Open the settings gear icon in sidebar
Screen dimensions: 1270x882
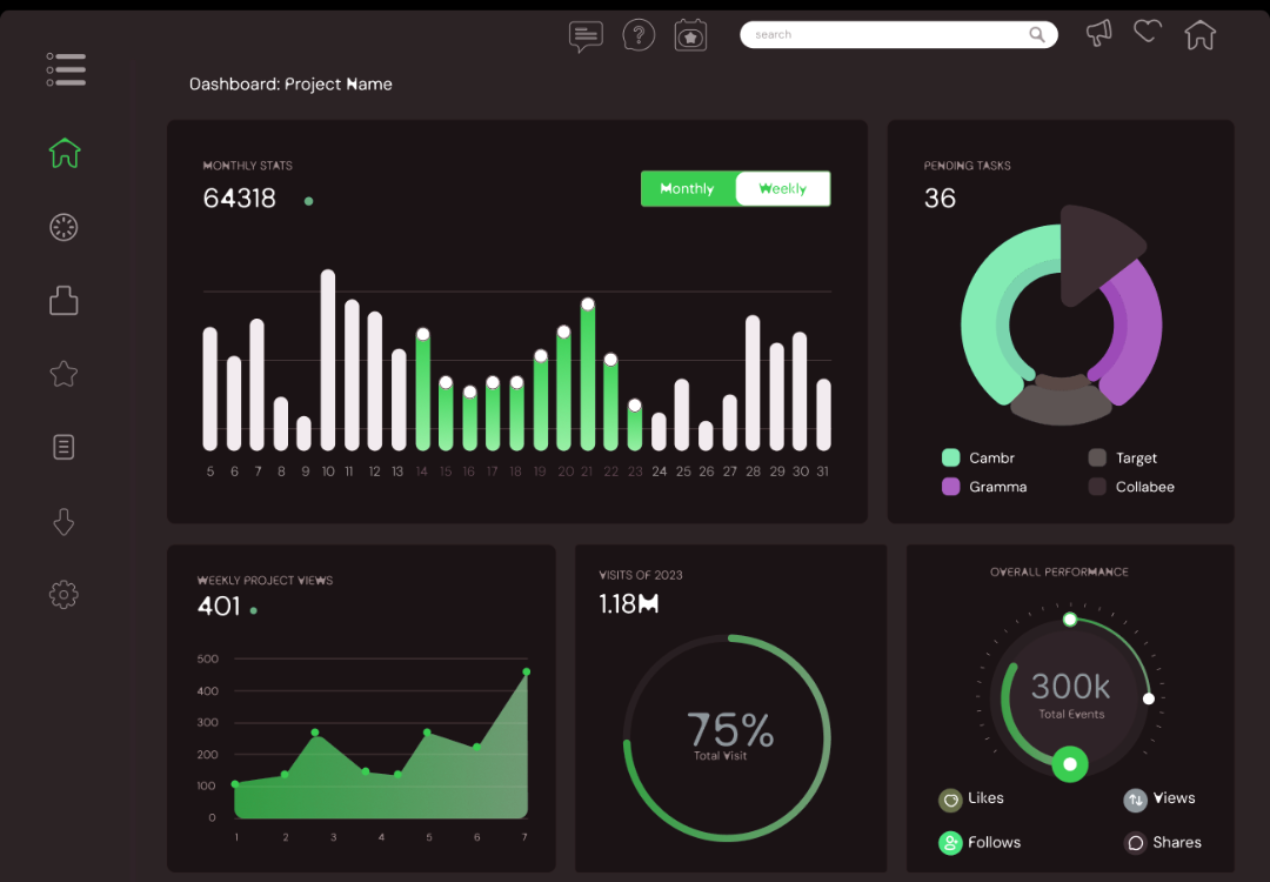(x=64, y=595)
